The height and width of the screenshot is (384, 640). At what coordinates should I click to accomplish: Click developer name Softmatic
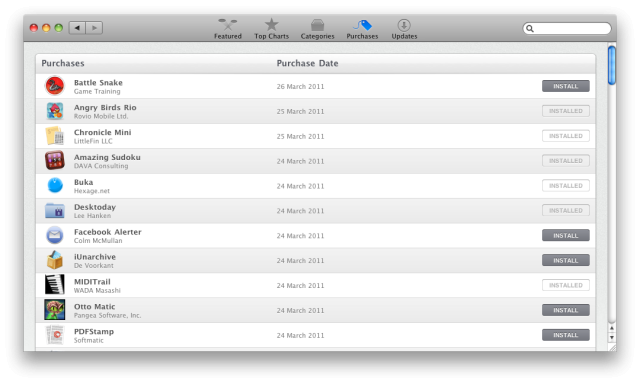(x=89, y=340)
